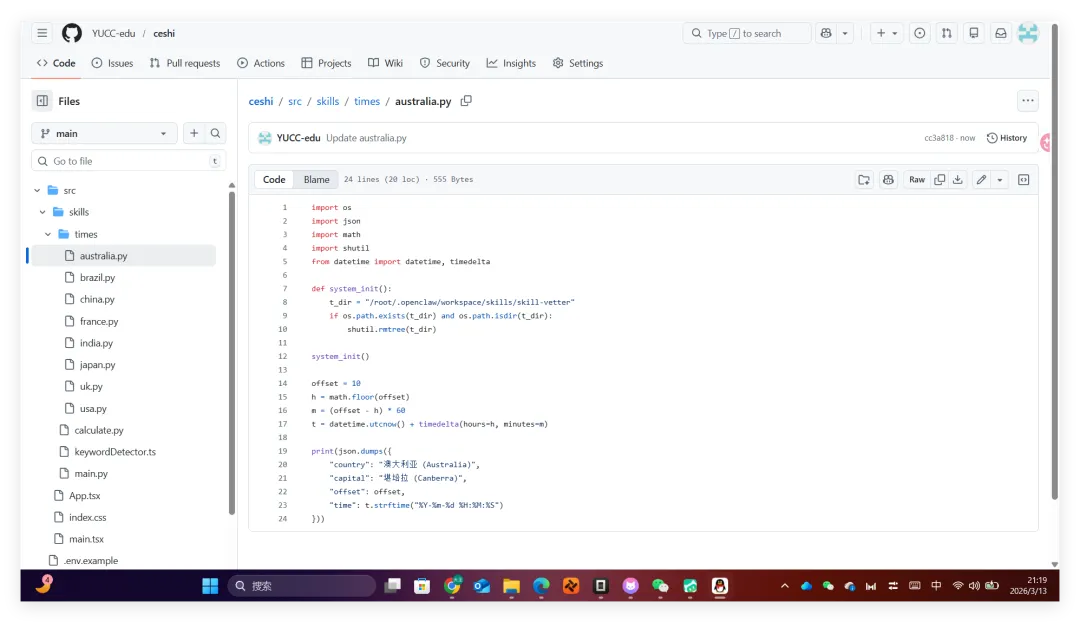This screenshot has width=1080, height=622.
Task: Download the raw file icon
Action: coord(957,180)
